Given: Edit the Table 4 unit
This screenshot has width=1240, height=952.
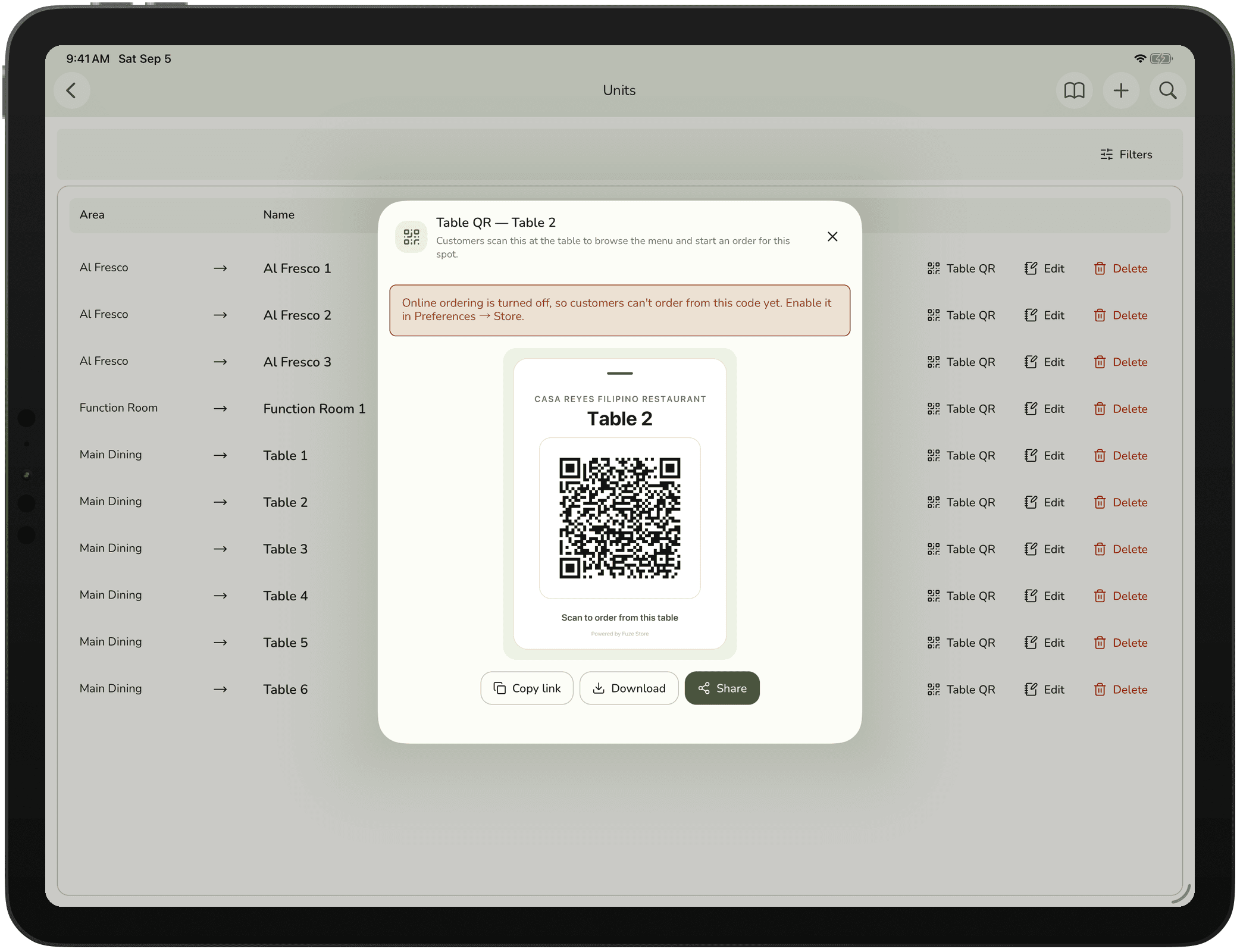Looking at the screenshot, I should [x=1044, y=596].
